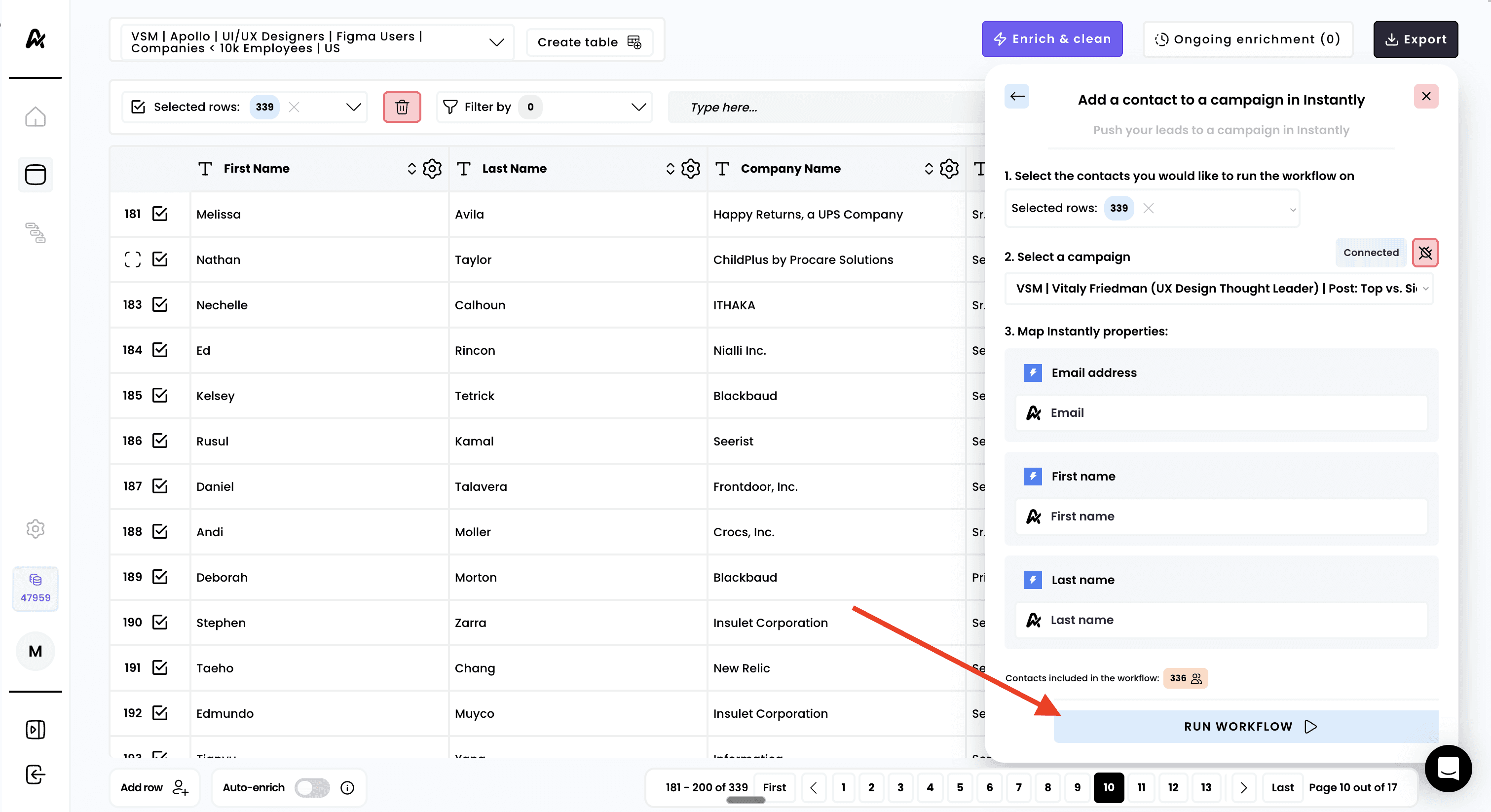Click the Type here search field
This screenshot has height=812, width=1491.
point(822,107)
